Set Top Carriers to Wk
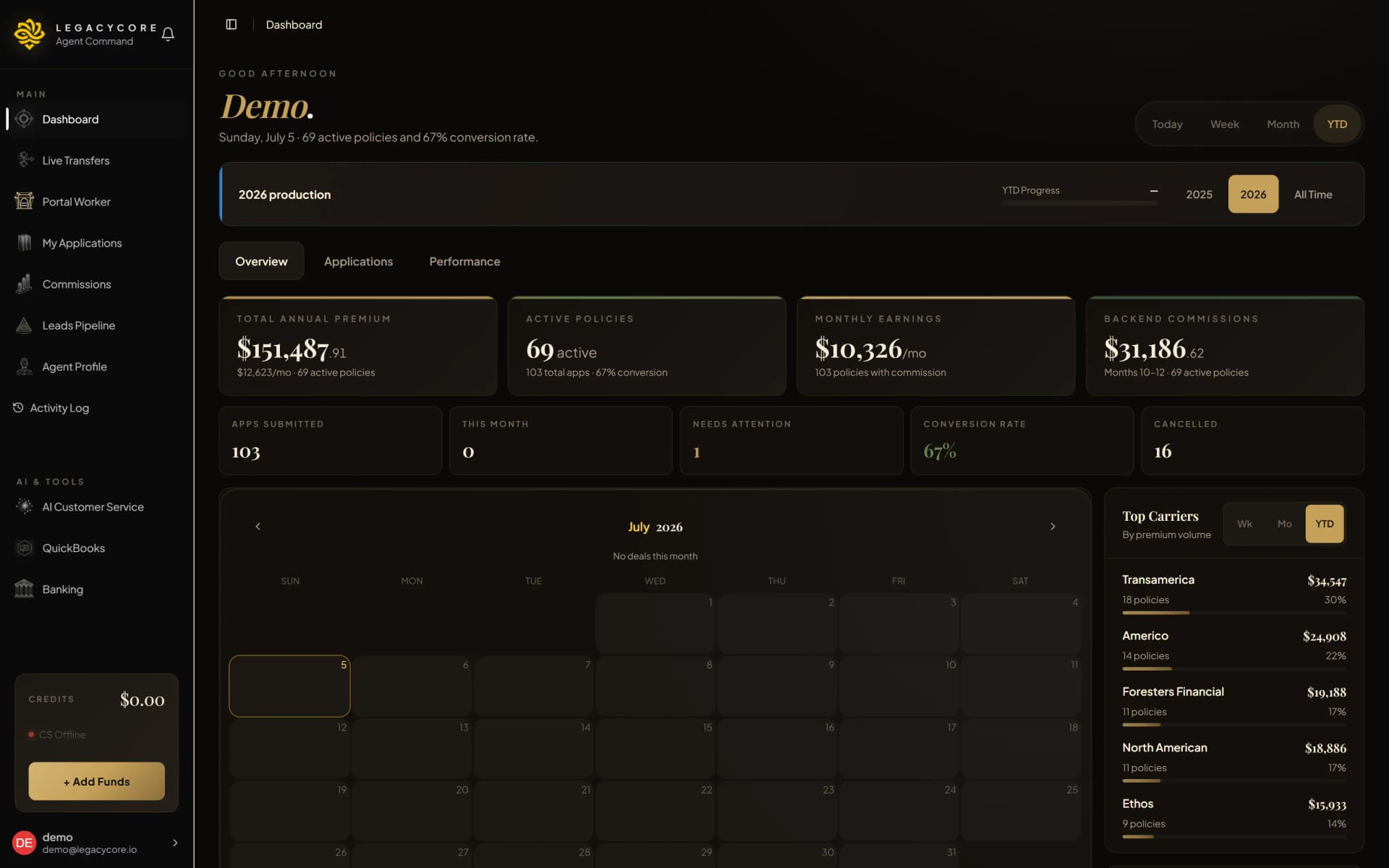 click(x=1244, y=524)
